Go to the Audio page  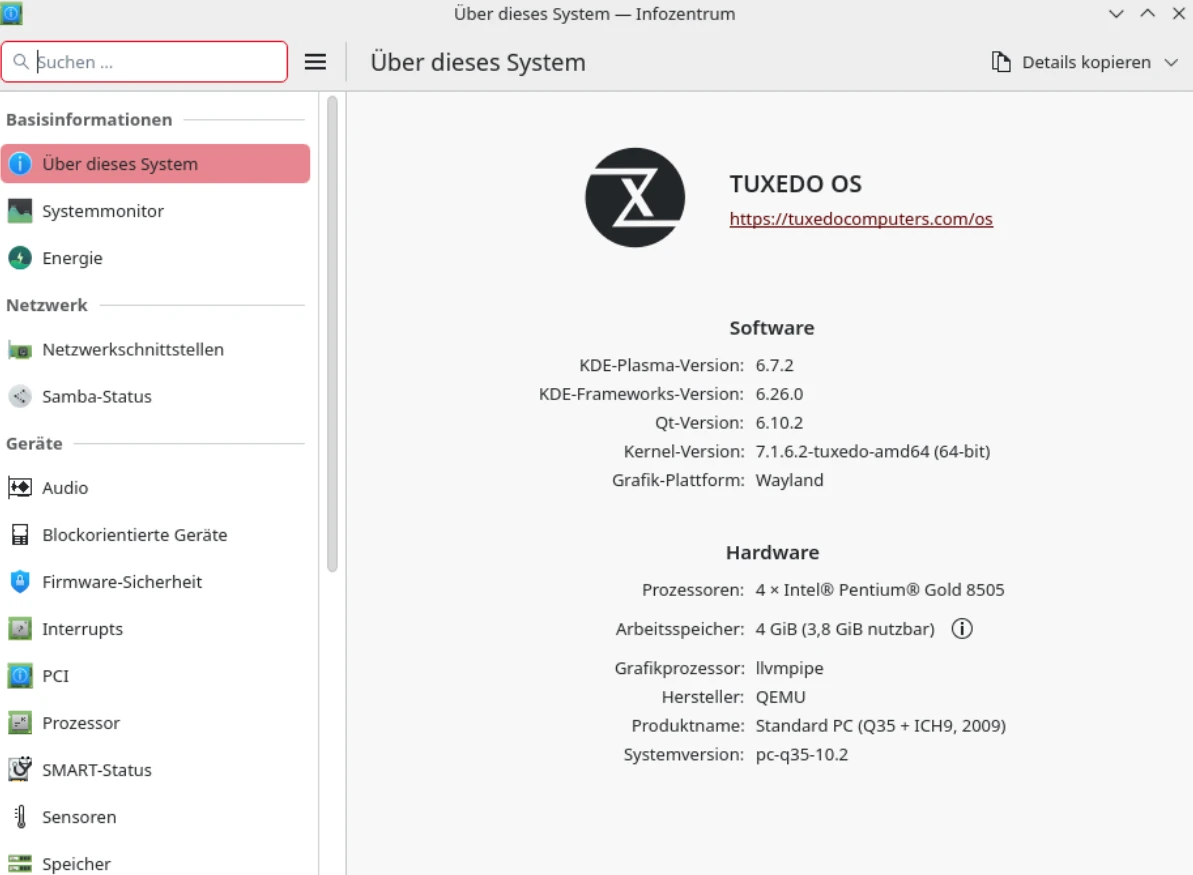pyautogui.click(x=155, y=488)
